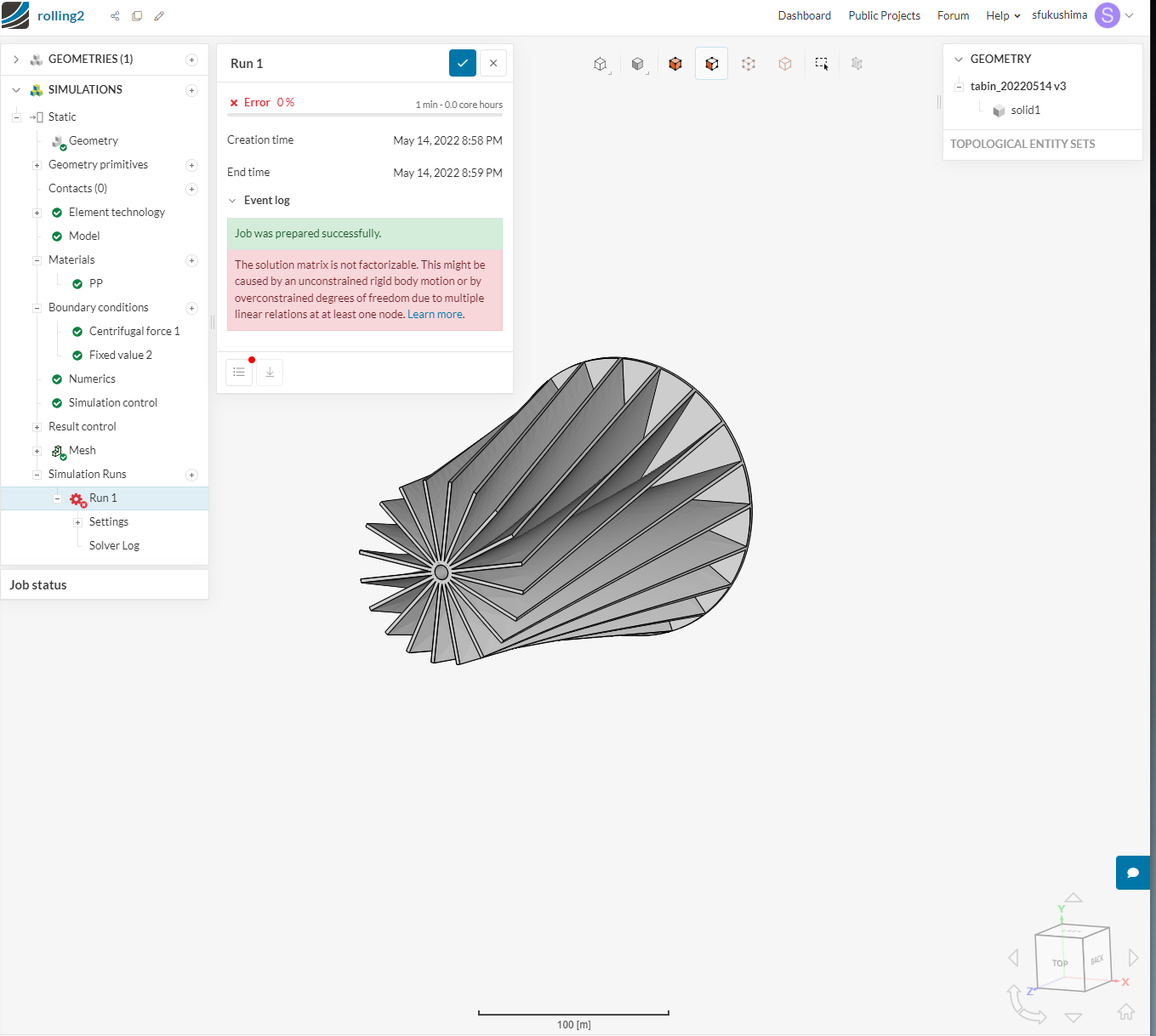
Task: Click the home icon to reset view
Action: 1126,1011
